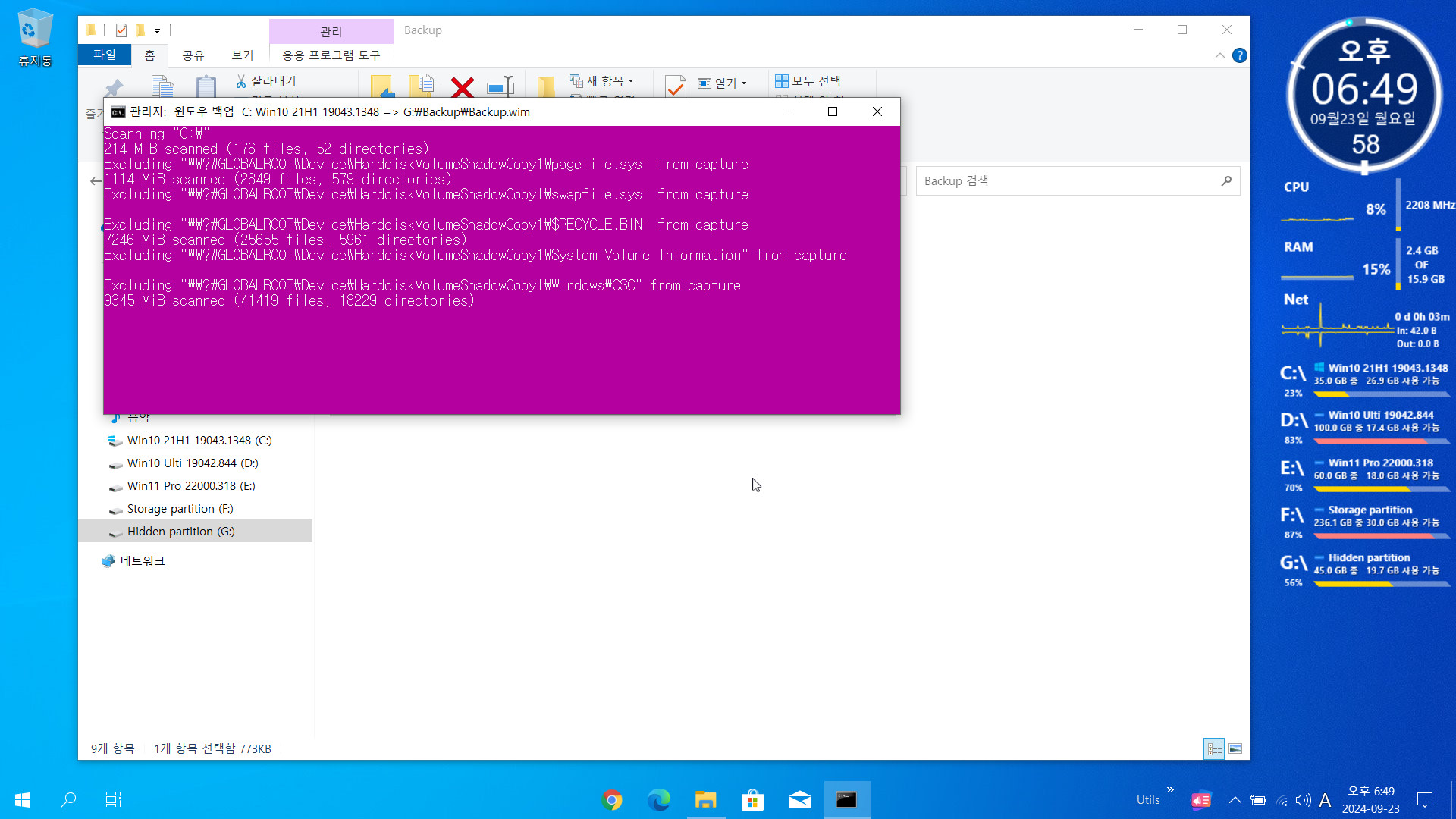
Task: Click 모두 선택 (Select all) button
Action: click(x=808, y=80)
